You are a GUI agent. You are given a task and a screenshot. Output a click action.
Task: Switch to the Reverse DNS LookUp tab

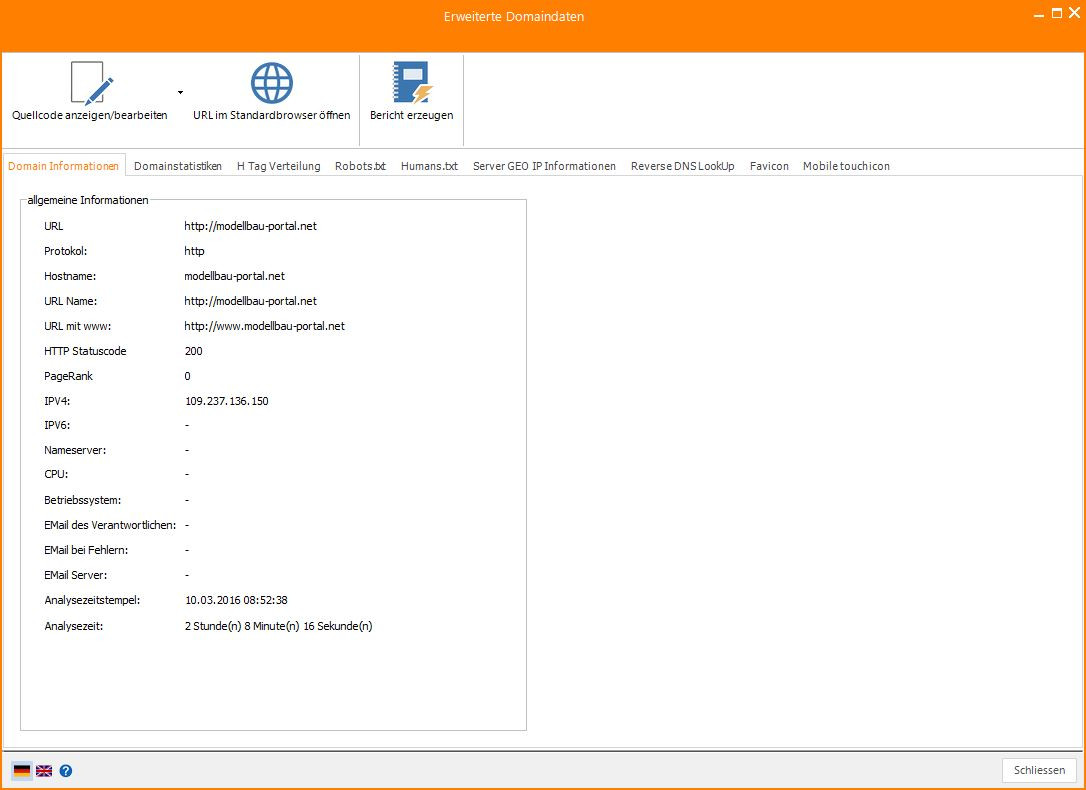[683, 166]
